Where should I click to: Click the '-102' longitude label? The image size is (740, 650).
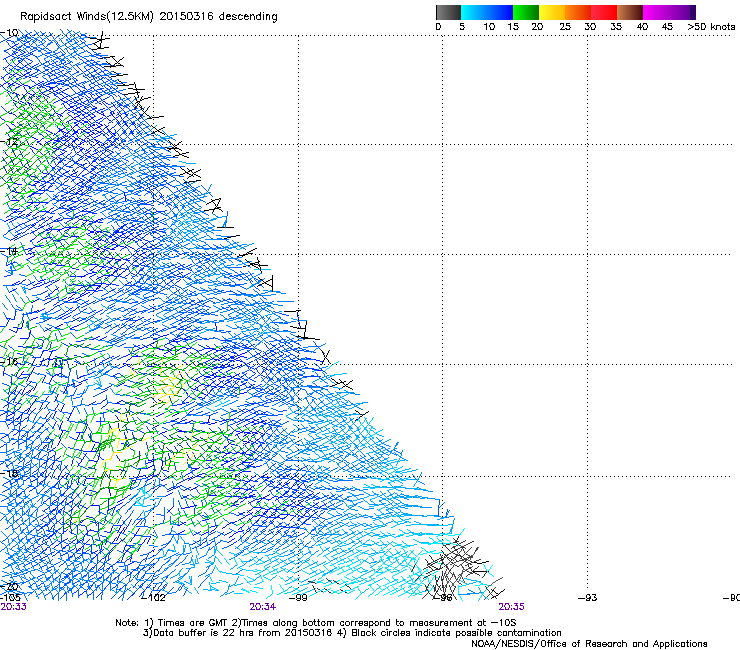pyautogui.click(x=153, y=598)
